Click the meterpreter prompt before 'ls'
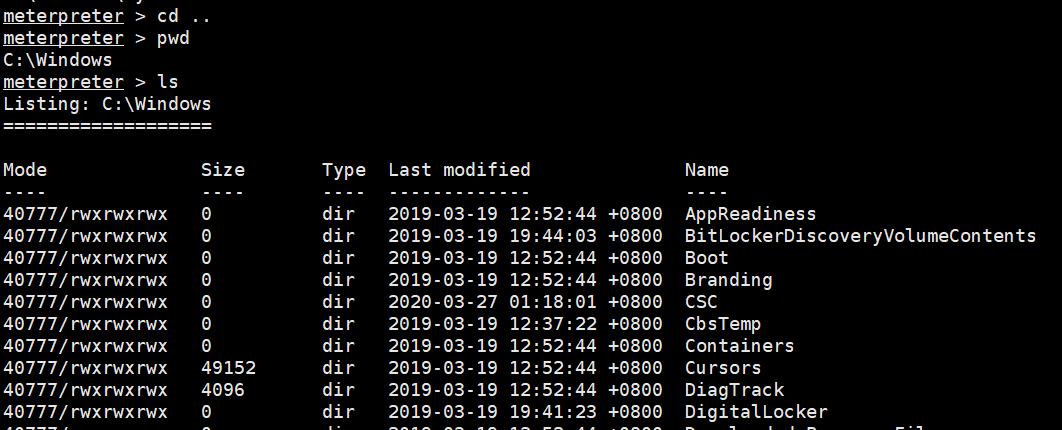Screen dimensions: 1062x430 point(64,83)
